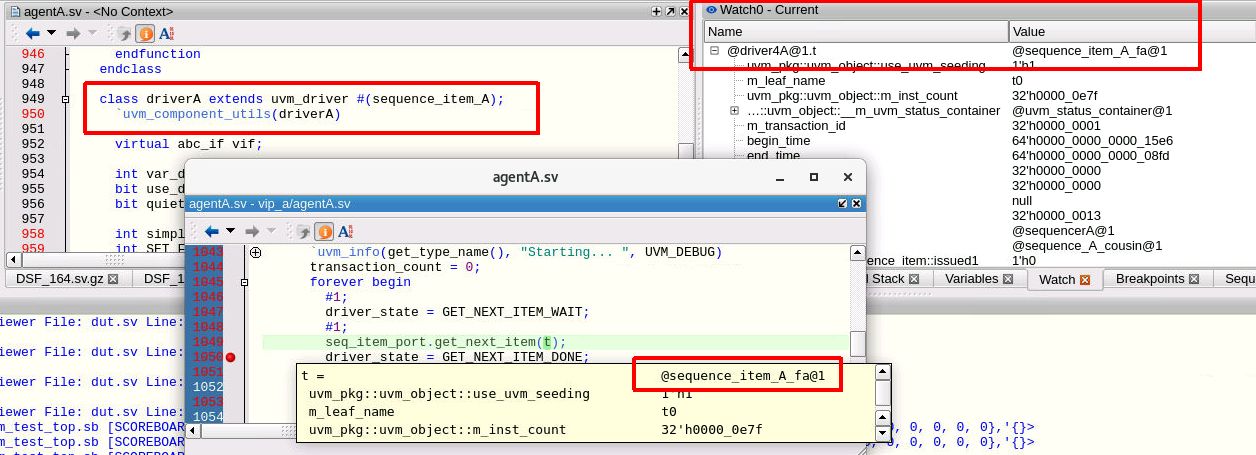This screenshot has height=455, width=1256.
Task: Toggle orange info icon in floating window toolbar
Action: click(324, 231)
